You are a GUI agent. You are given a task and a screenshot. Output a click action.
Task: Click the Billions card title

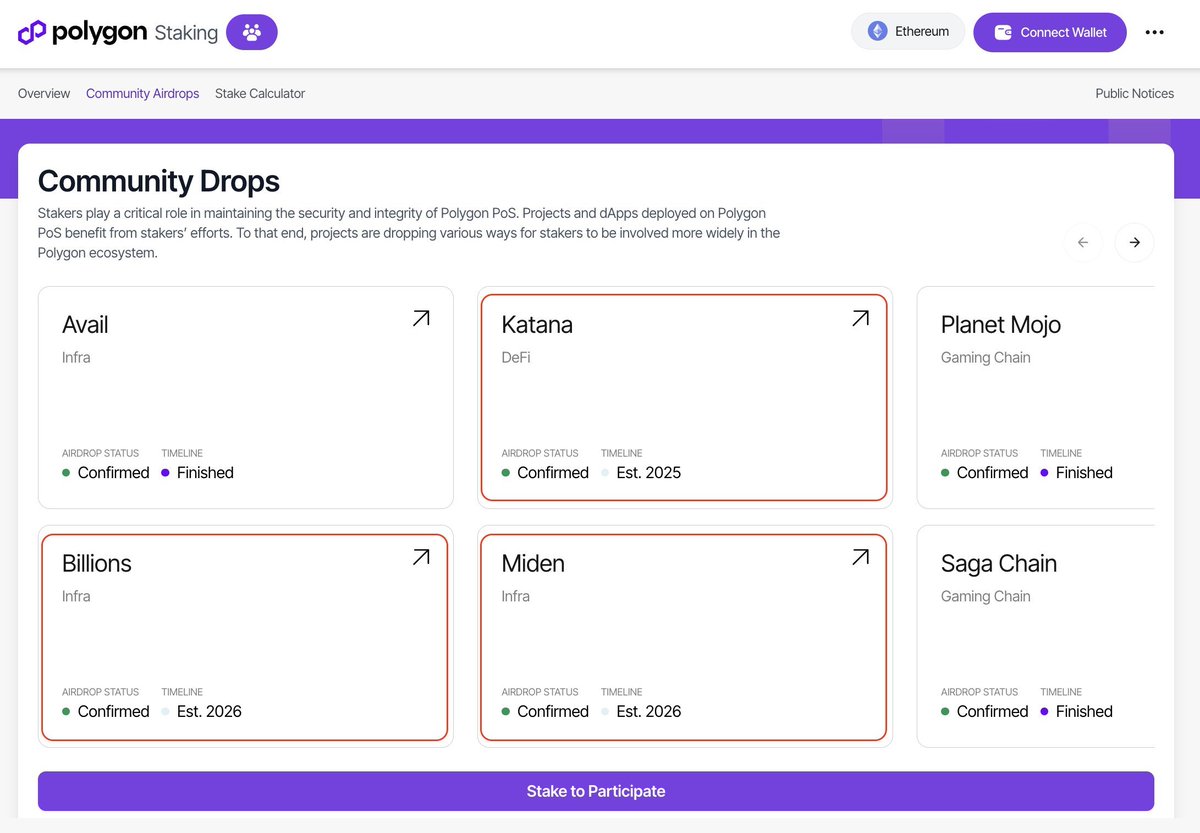(97, 564)
